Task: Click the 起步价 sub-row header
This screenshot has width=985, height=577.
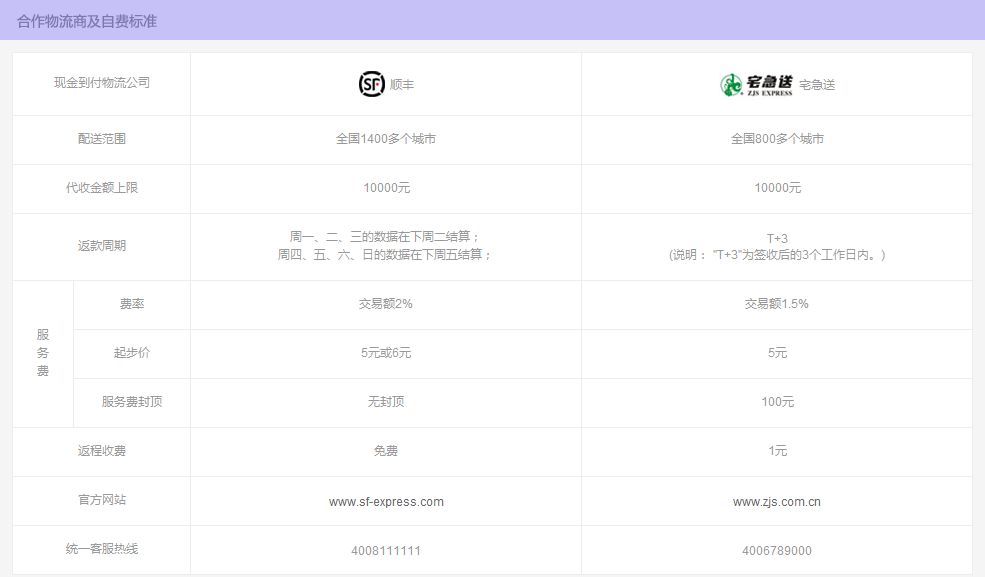Action: [x=132, y=353]
